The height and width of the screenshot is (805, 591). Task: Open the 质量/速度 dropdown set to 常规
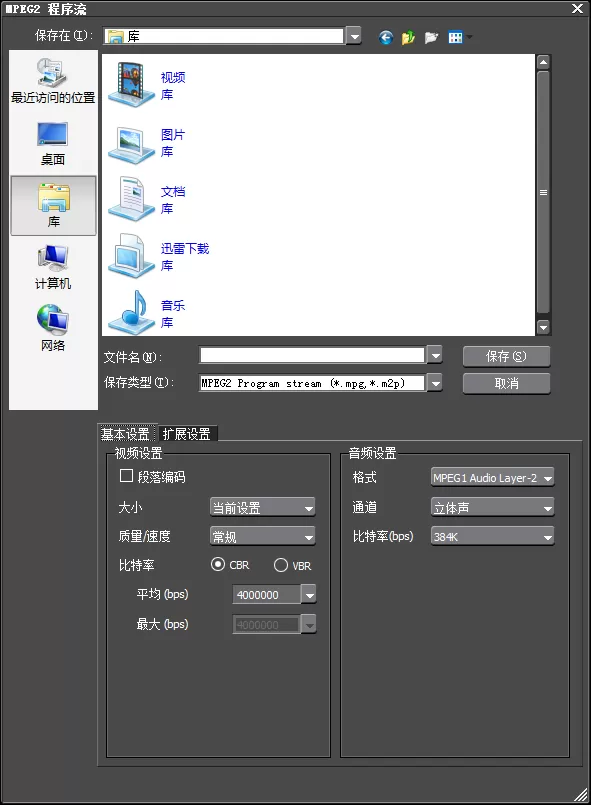[262, 536]
